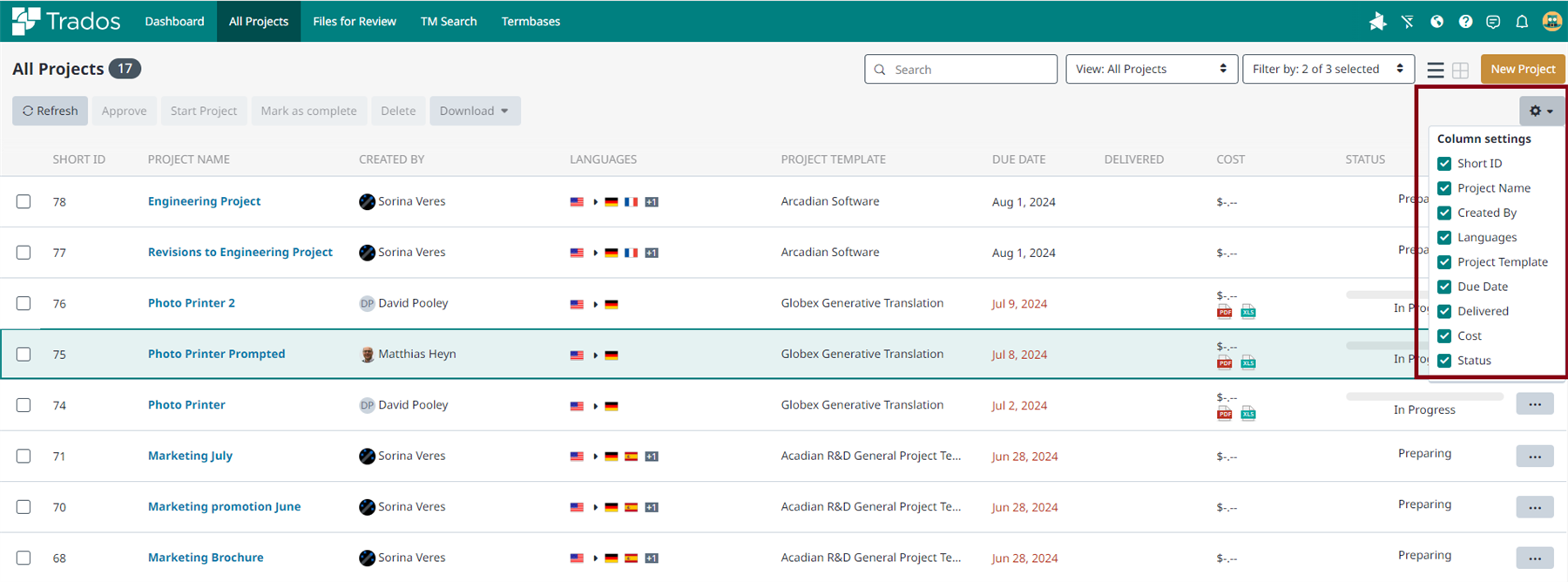Open the Filter by dropdown
This screenshot has width=1568, height=582.
coord(1328,69)
